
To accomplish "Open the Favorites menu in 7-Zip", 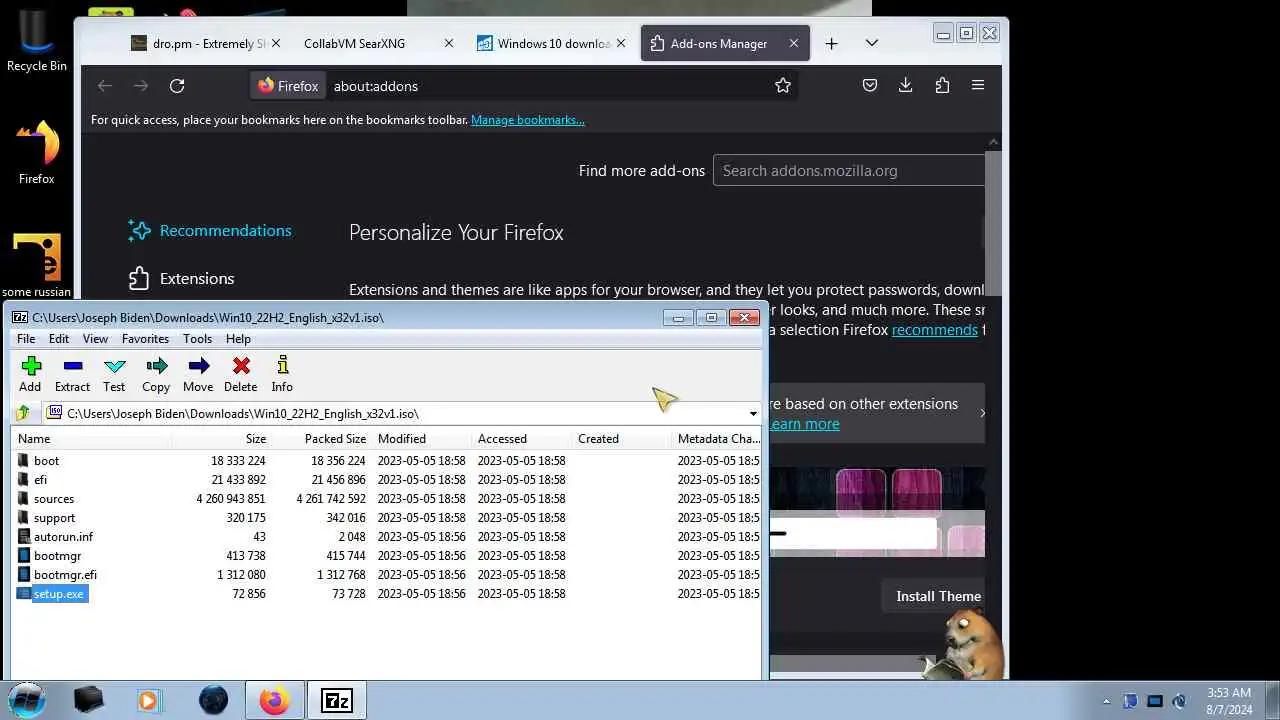I will (145, 339).
